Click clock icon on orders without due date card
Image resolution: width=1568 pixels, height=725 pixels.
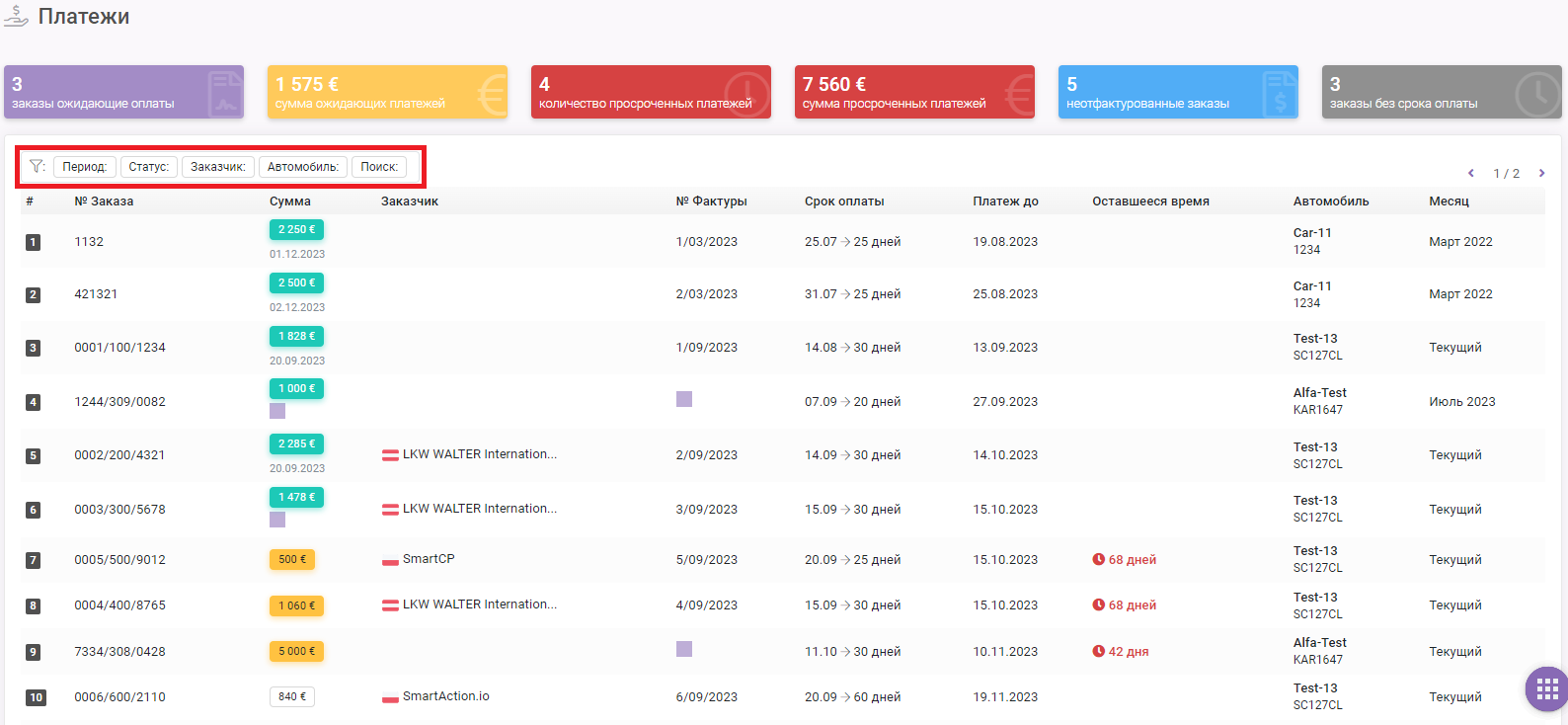1537,94
